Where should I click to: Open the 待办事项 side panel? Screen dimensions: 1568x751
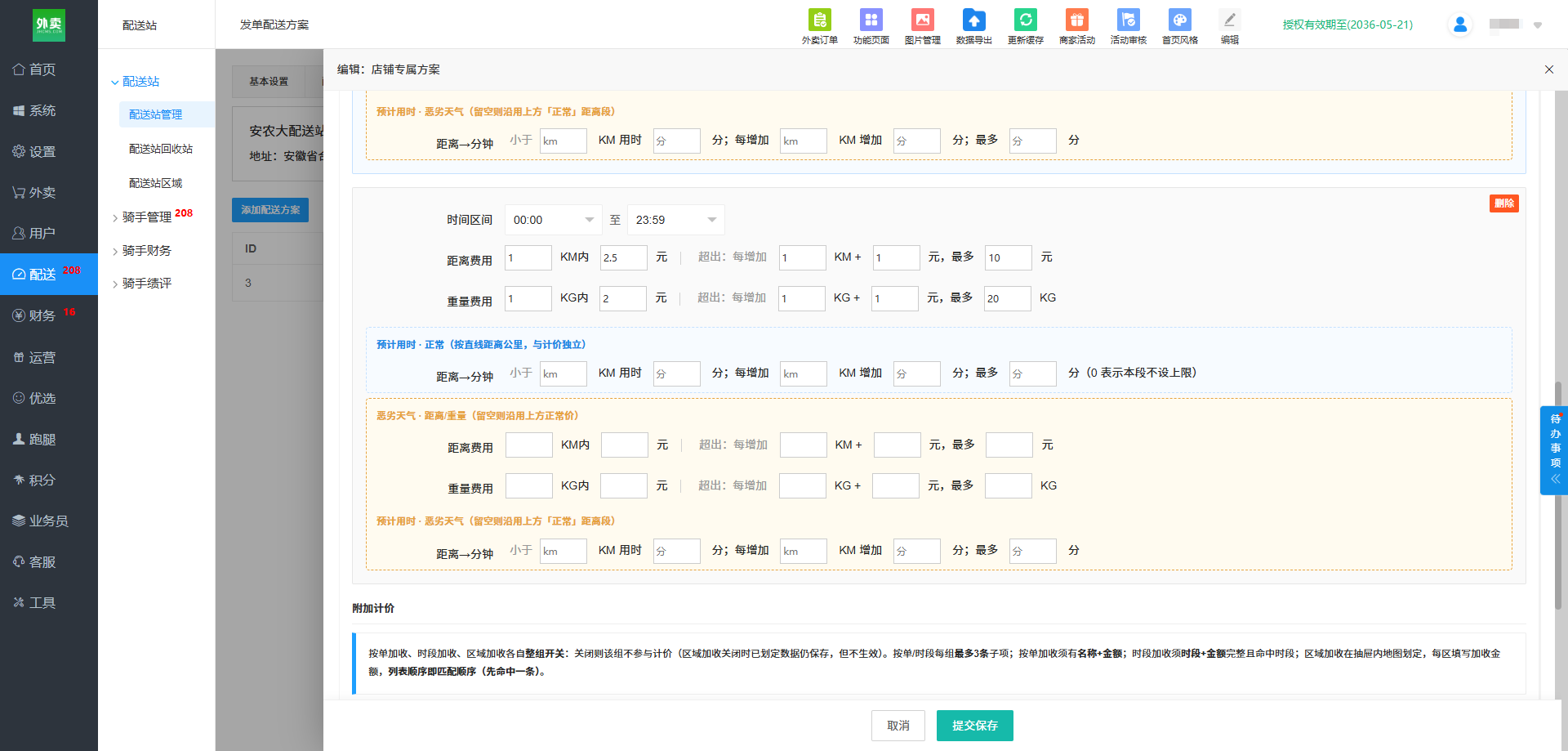tap(1555, 449)
